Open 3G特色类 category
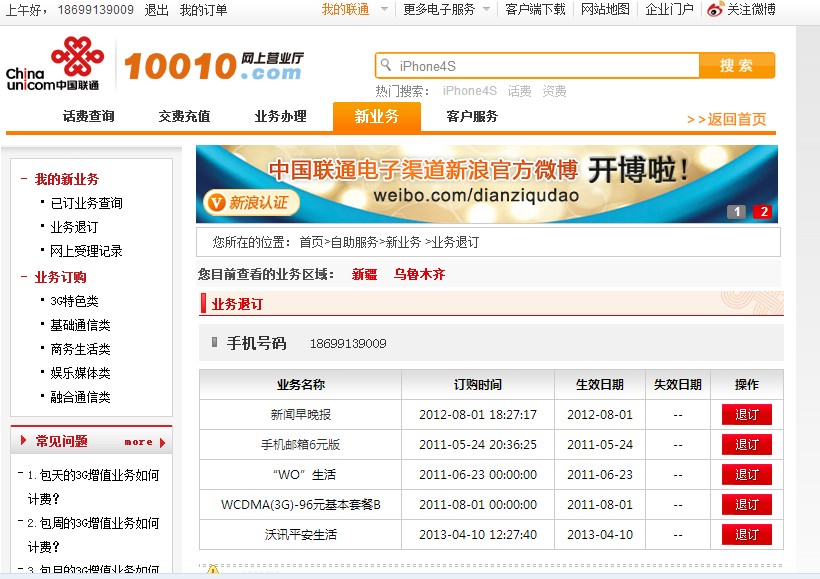820x579 pixels. (74, 301)
